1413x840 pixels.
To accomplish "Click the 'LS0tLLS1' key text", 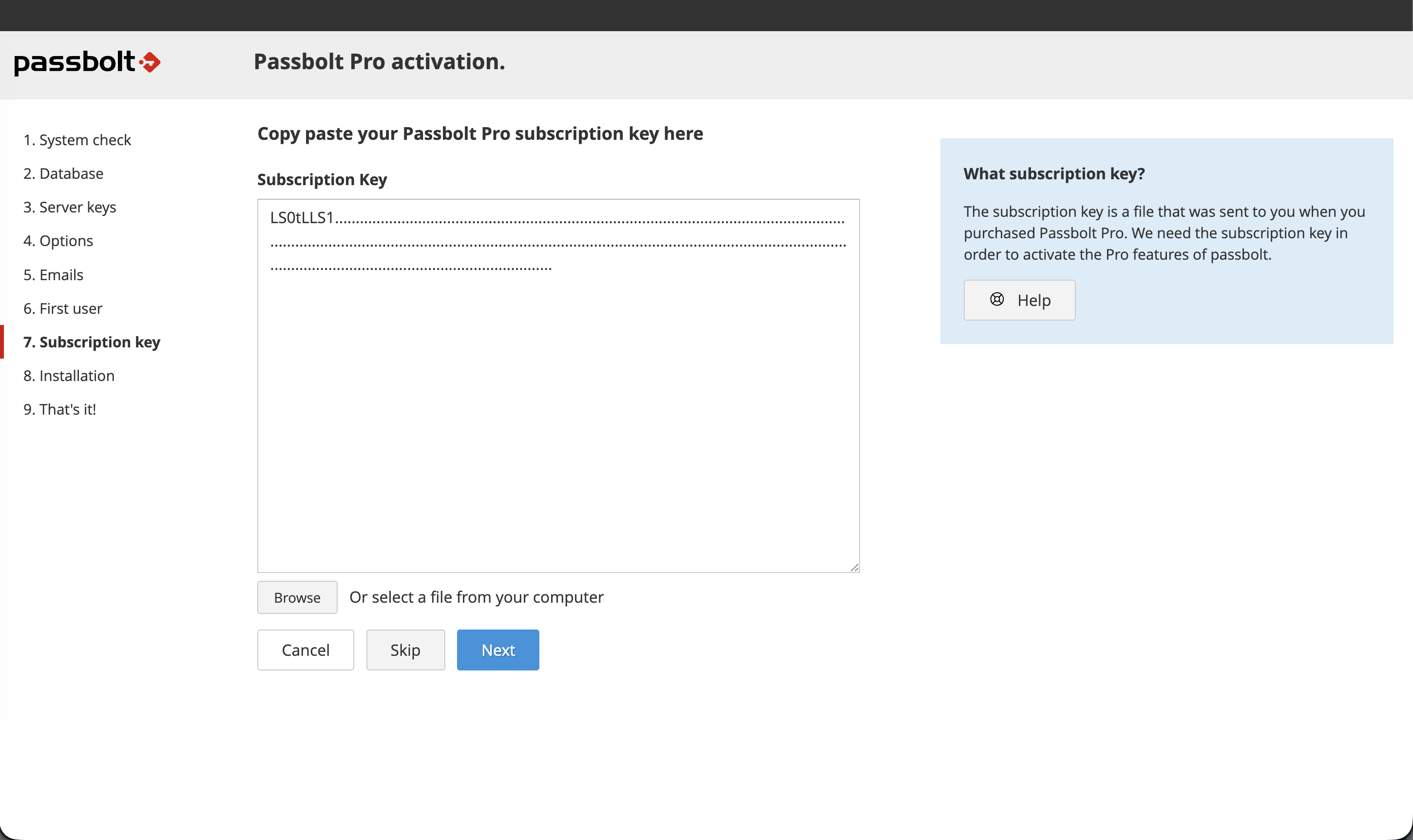I will [302, 217].
